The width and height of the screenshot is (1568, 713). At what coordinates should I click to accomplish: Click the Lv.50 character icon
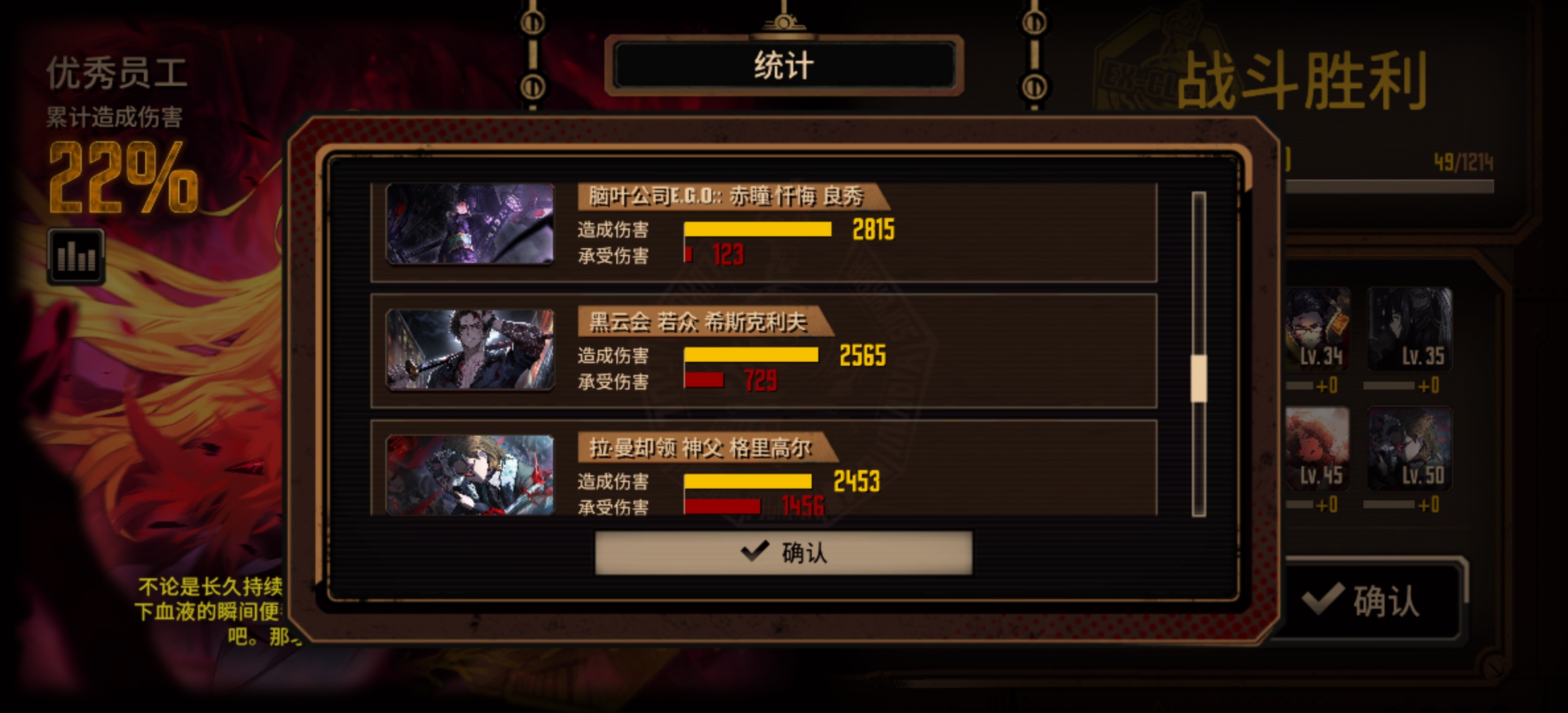click(1410, 449)
